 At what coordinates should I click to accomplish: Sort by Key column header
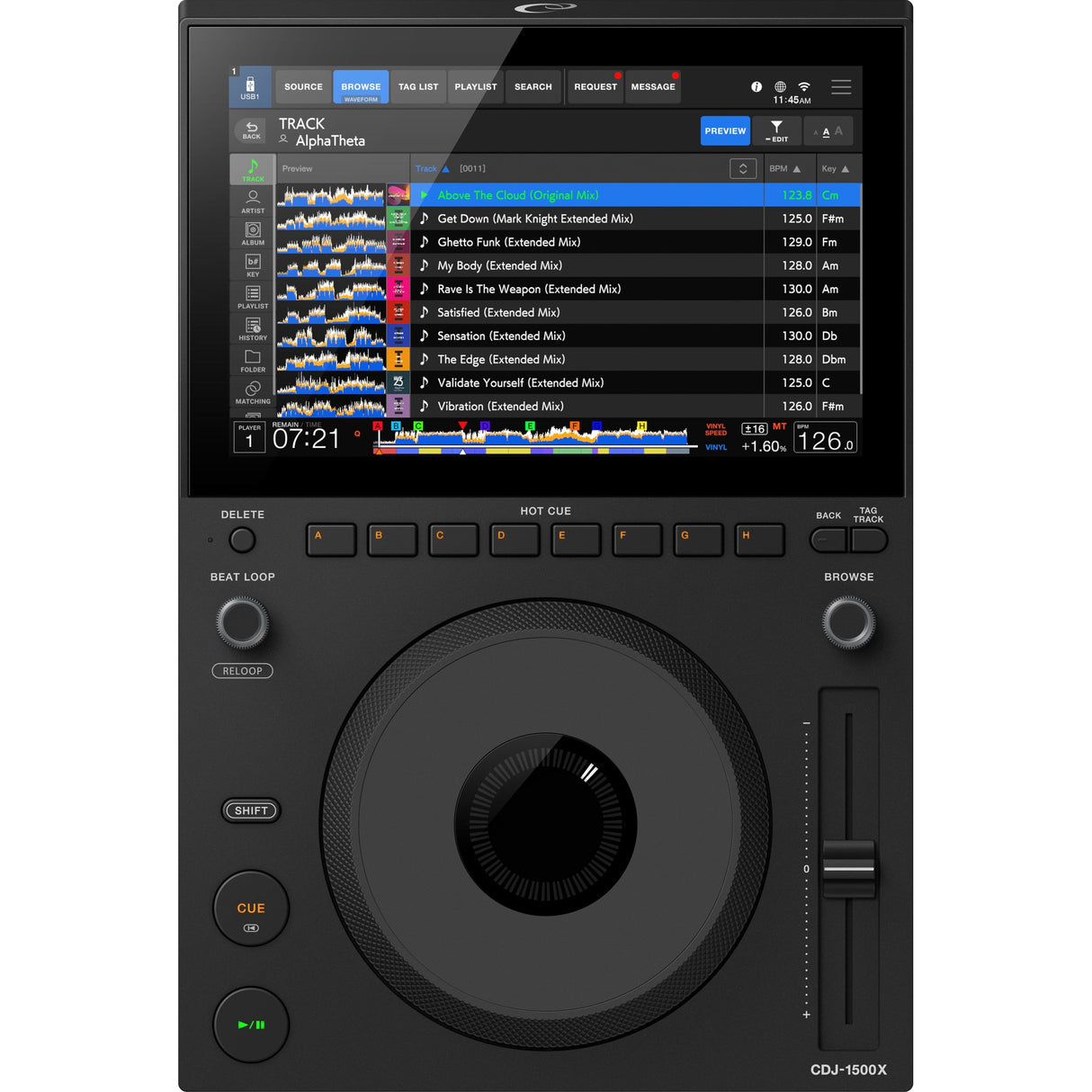[x=835, y=168]
